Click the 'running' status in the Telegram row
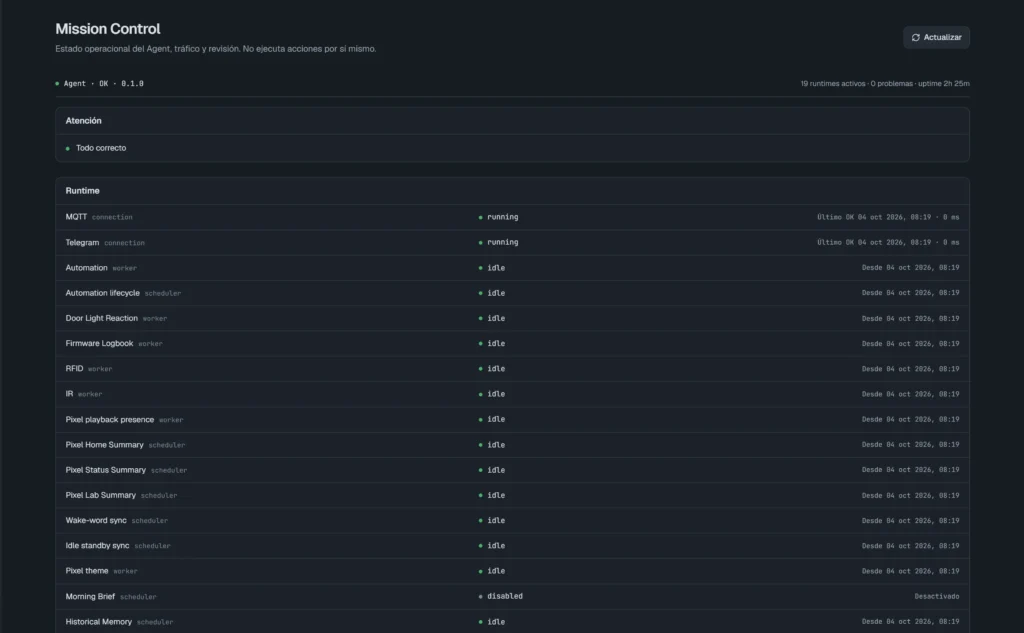 point(502,242)
